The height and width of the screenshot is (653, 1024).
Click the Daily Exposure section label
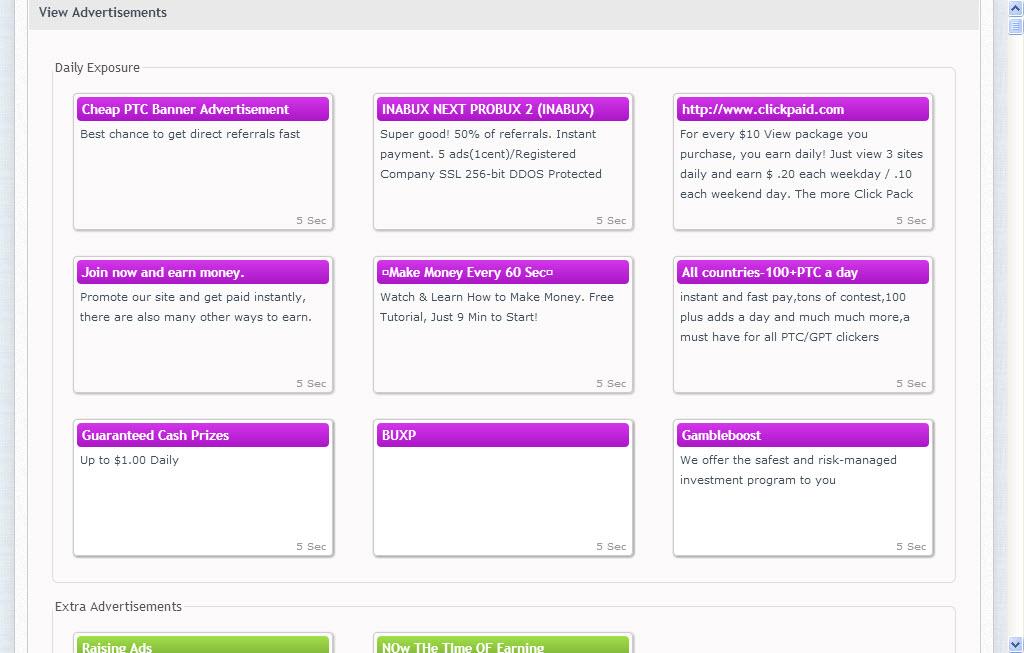click(x=97, y=68)
